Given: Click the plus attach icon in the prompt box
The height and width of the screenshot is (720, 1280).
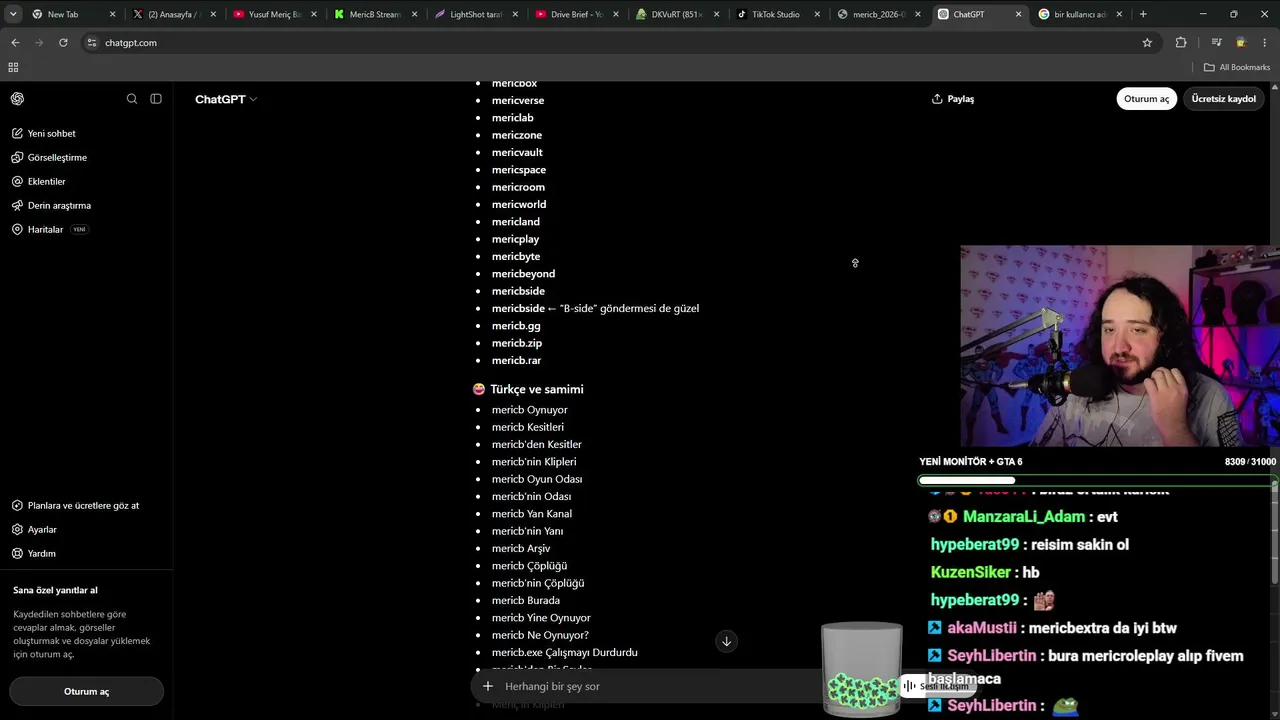Looking at the screenshot, I should [488, 686].
